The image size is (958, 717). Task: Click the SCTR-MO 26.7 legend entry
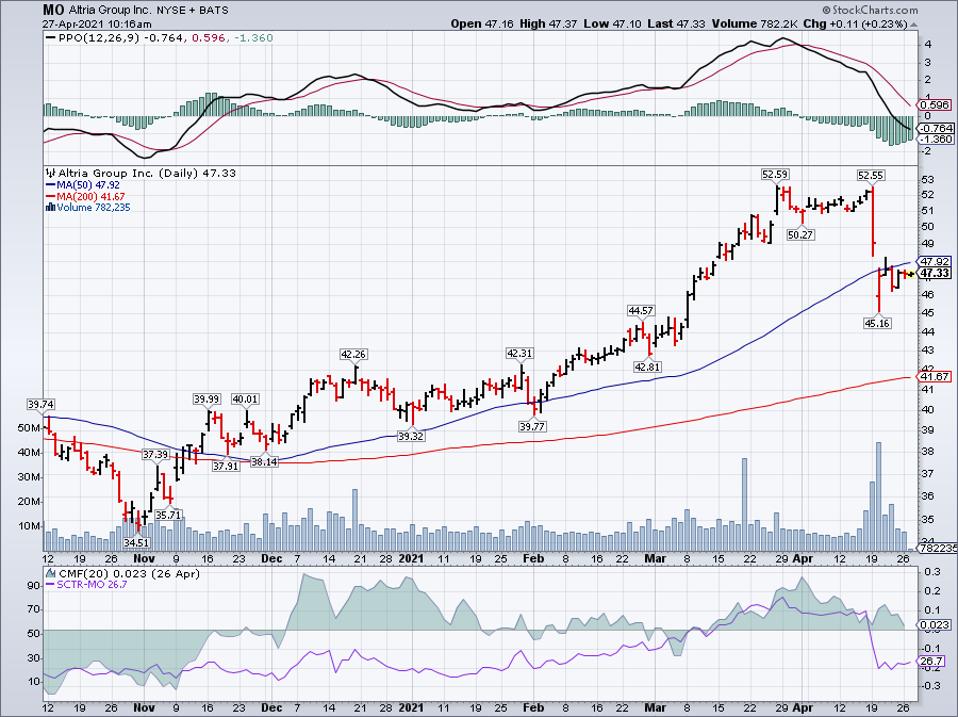pyautogui.click(x=87, y=585)
